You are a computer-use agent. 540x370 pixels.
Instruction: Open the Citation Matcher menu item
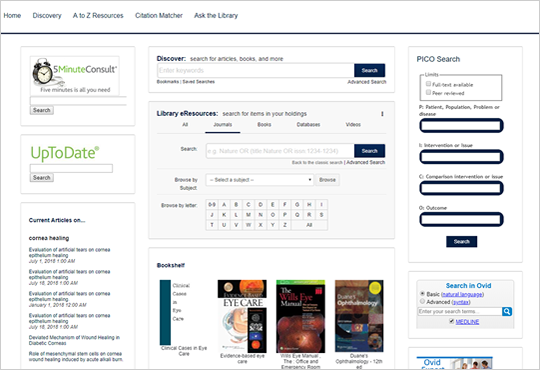point(159,16)
